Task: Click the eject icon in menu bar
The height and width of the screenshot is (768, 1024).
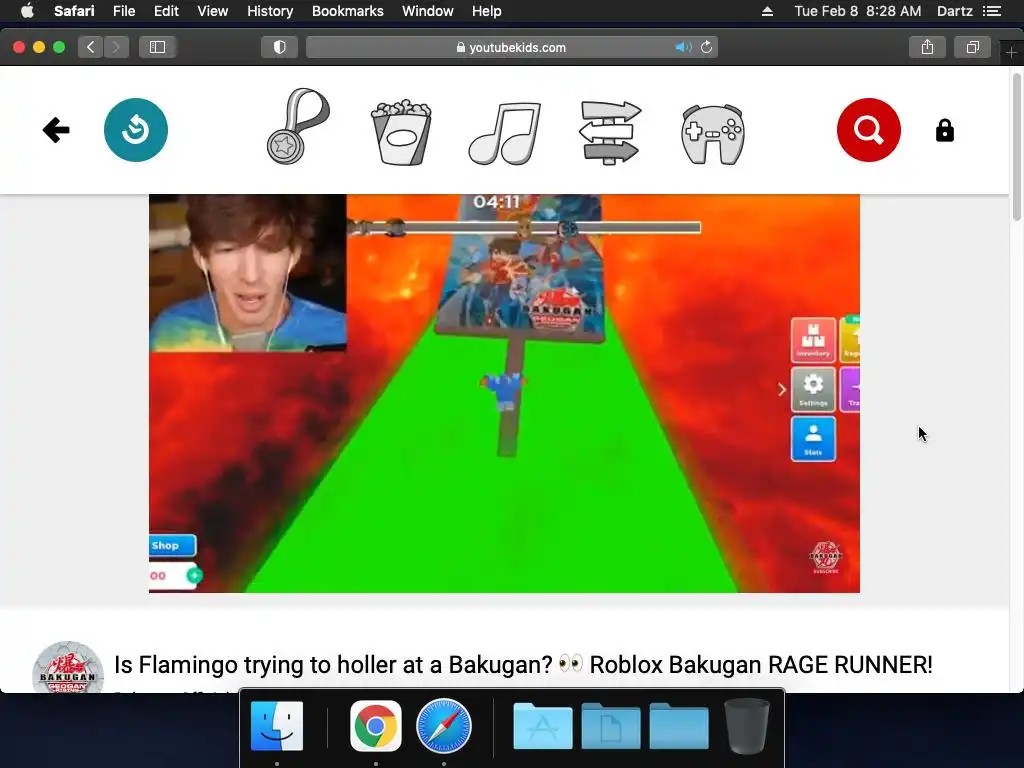Action: [767, 11]
